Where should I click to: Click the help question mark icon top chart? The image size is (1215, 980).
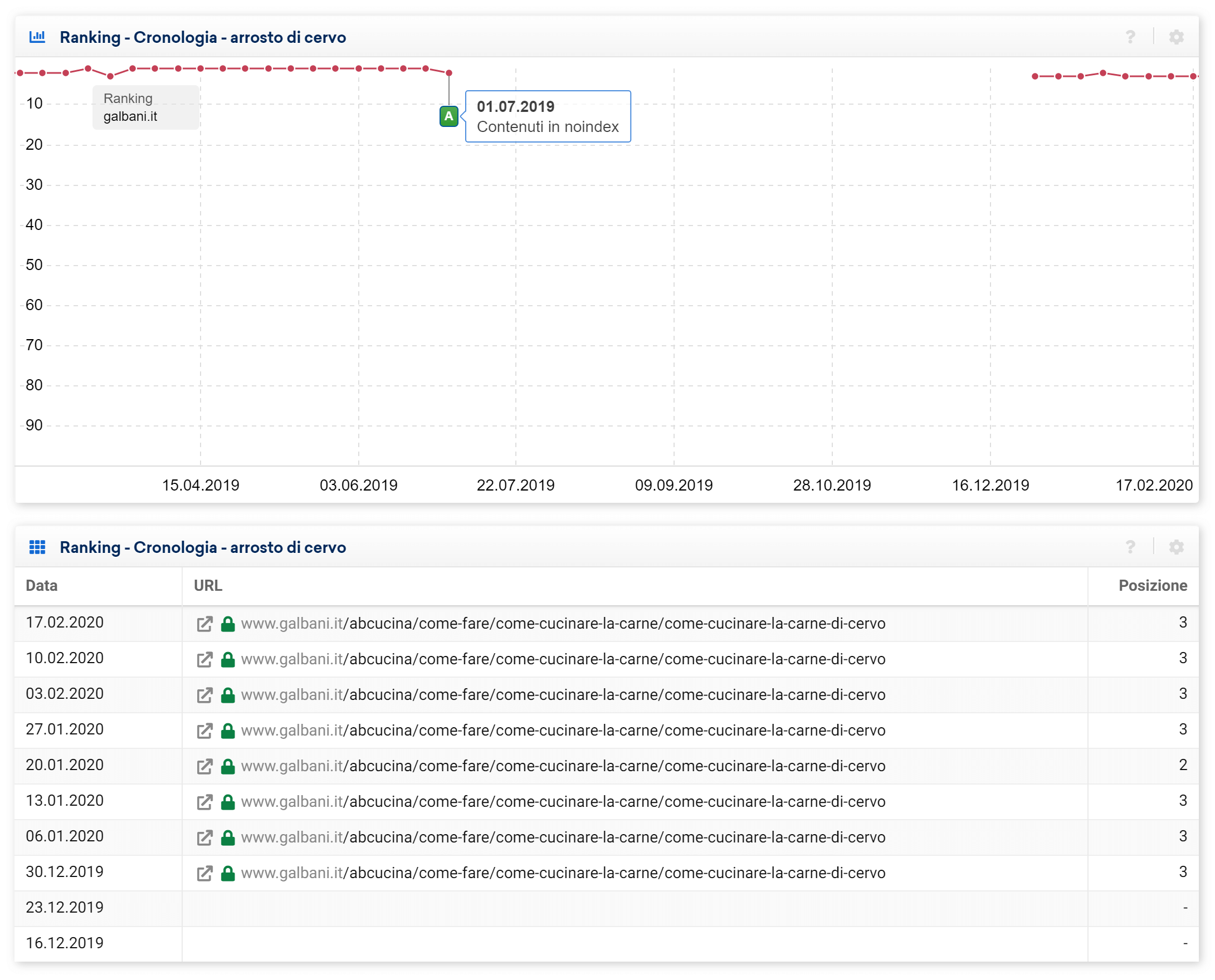click(x=1130, y=37)
